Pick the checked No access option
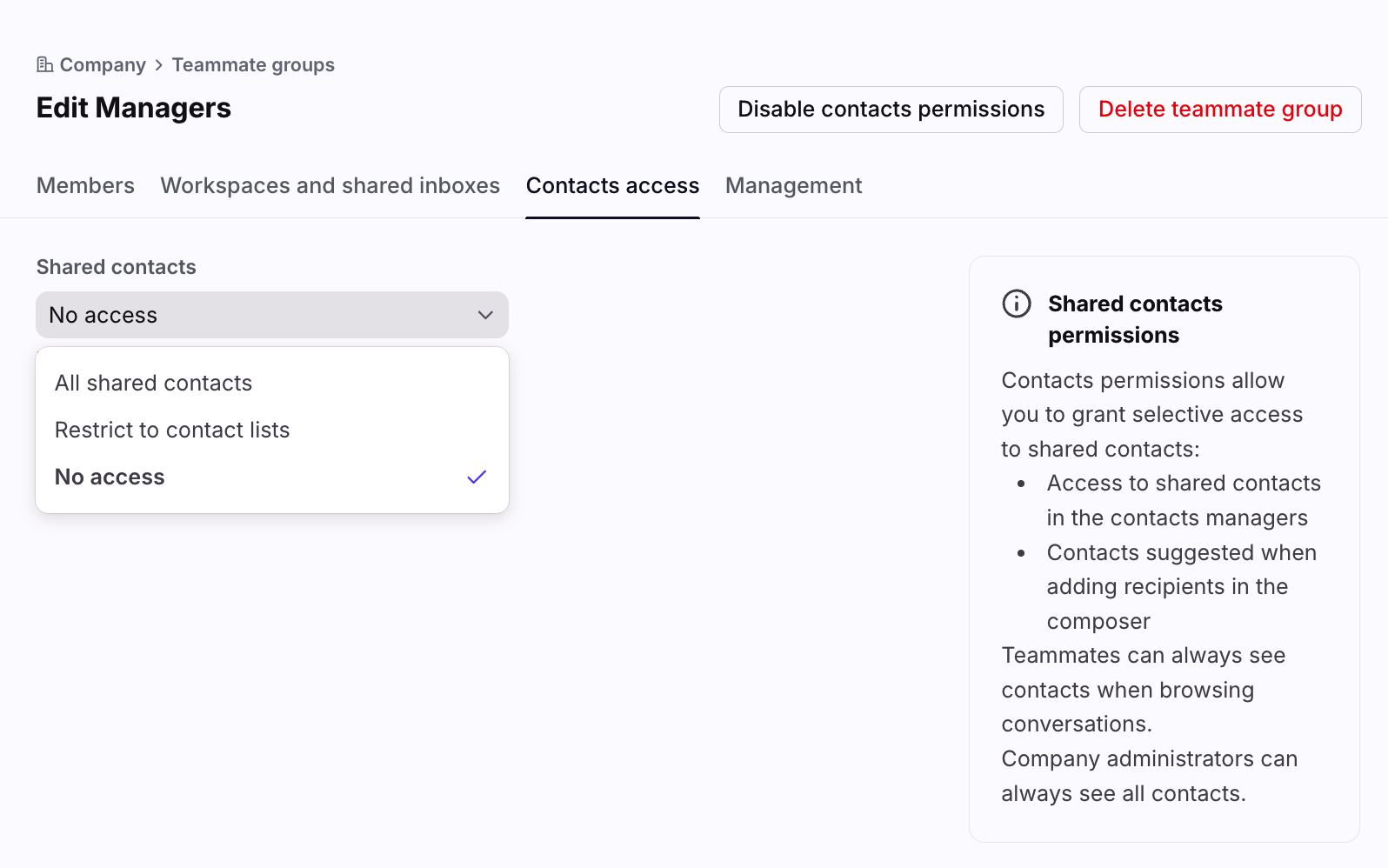Image resolution: width=1388 pixels, height=868 pixels. coord(110,477)
